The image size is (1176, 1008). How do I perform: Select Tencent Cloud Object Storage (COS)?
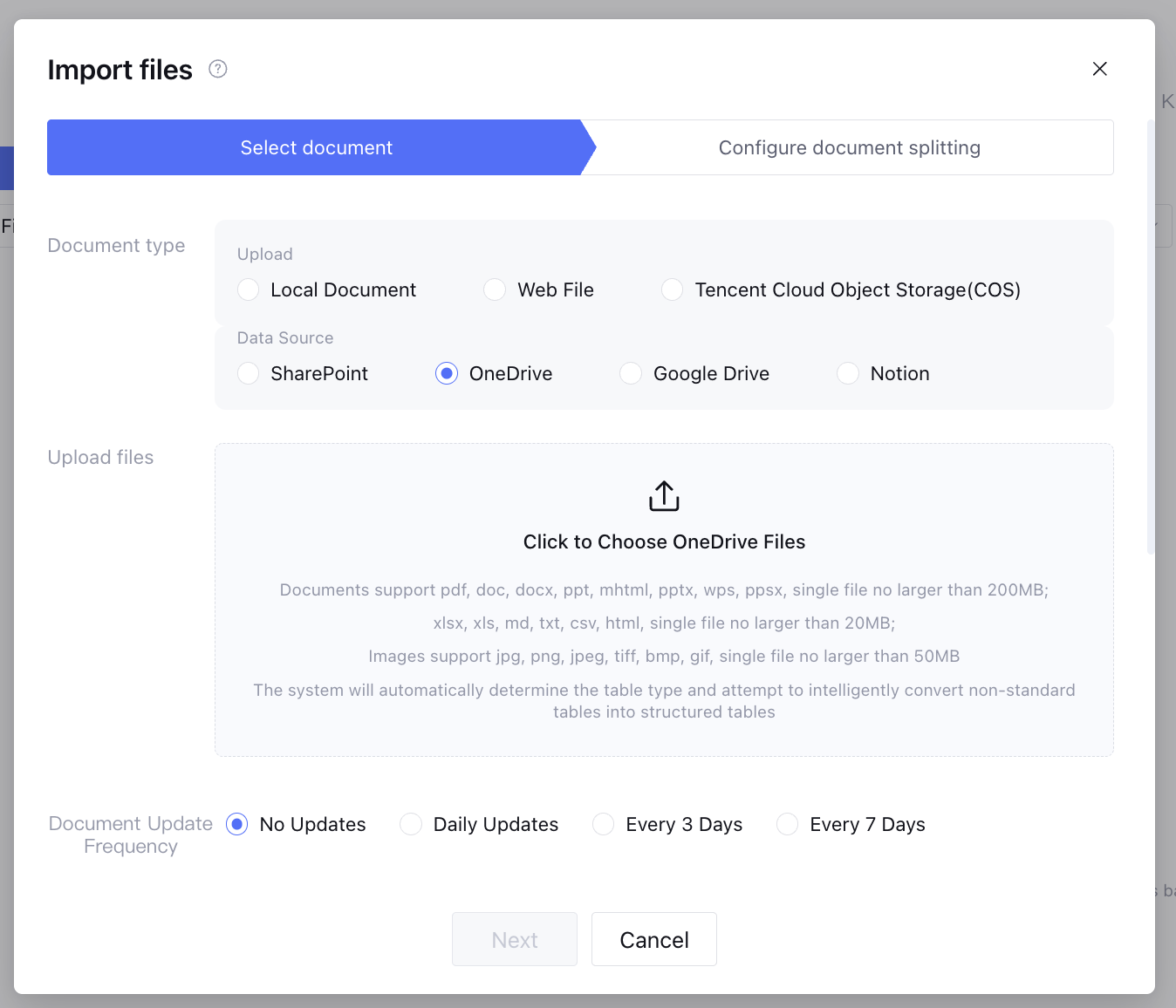672,289
